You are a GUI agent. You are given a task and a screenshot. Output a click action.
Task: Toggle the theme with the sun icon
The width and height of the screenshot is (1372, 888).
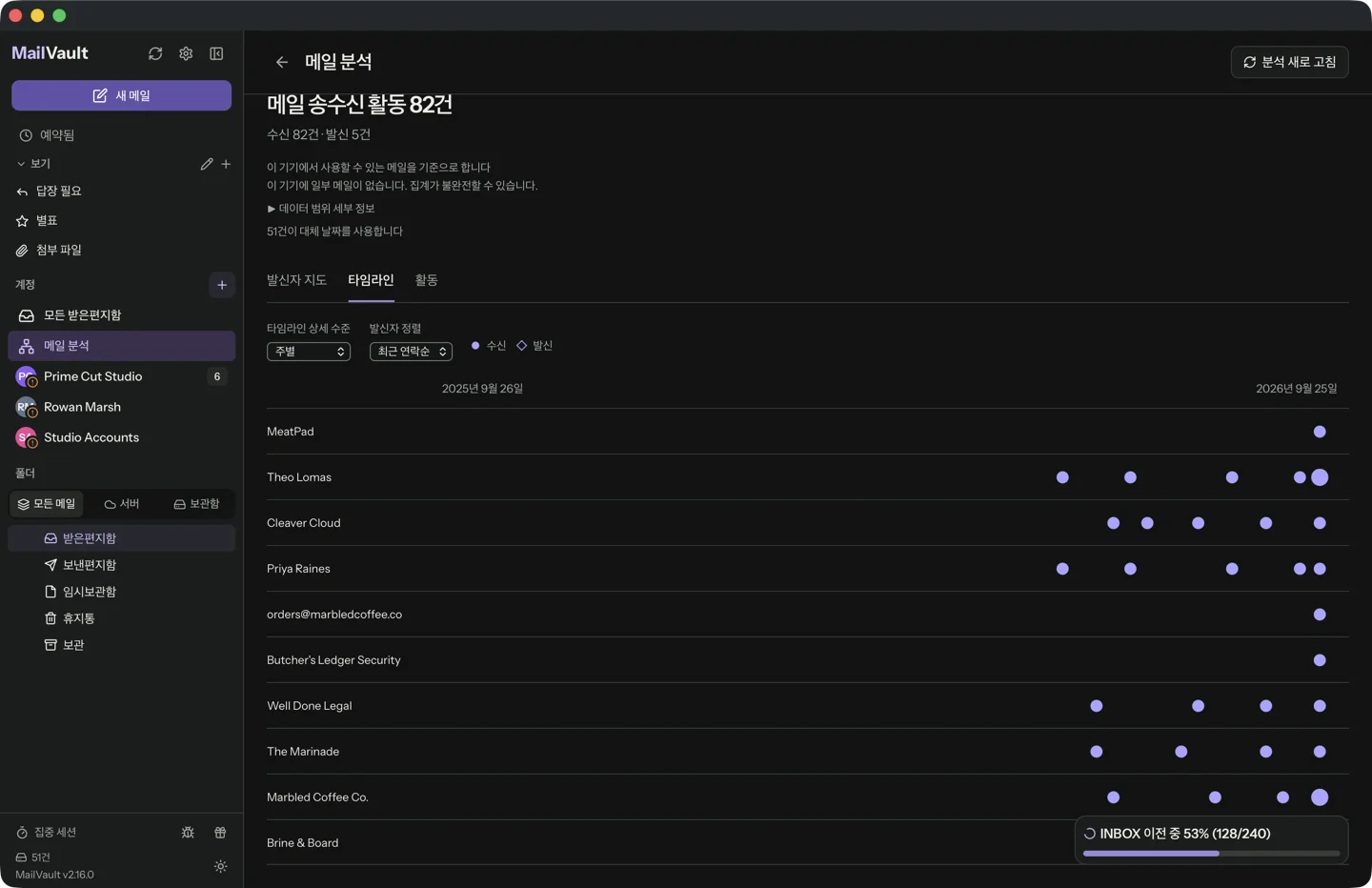tap(220, 866)
